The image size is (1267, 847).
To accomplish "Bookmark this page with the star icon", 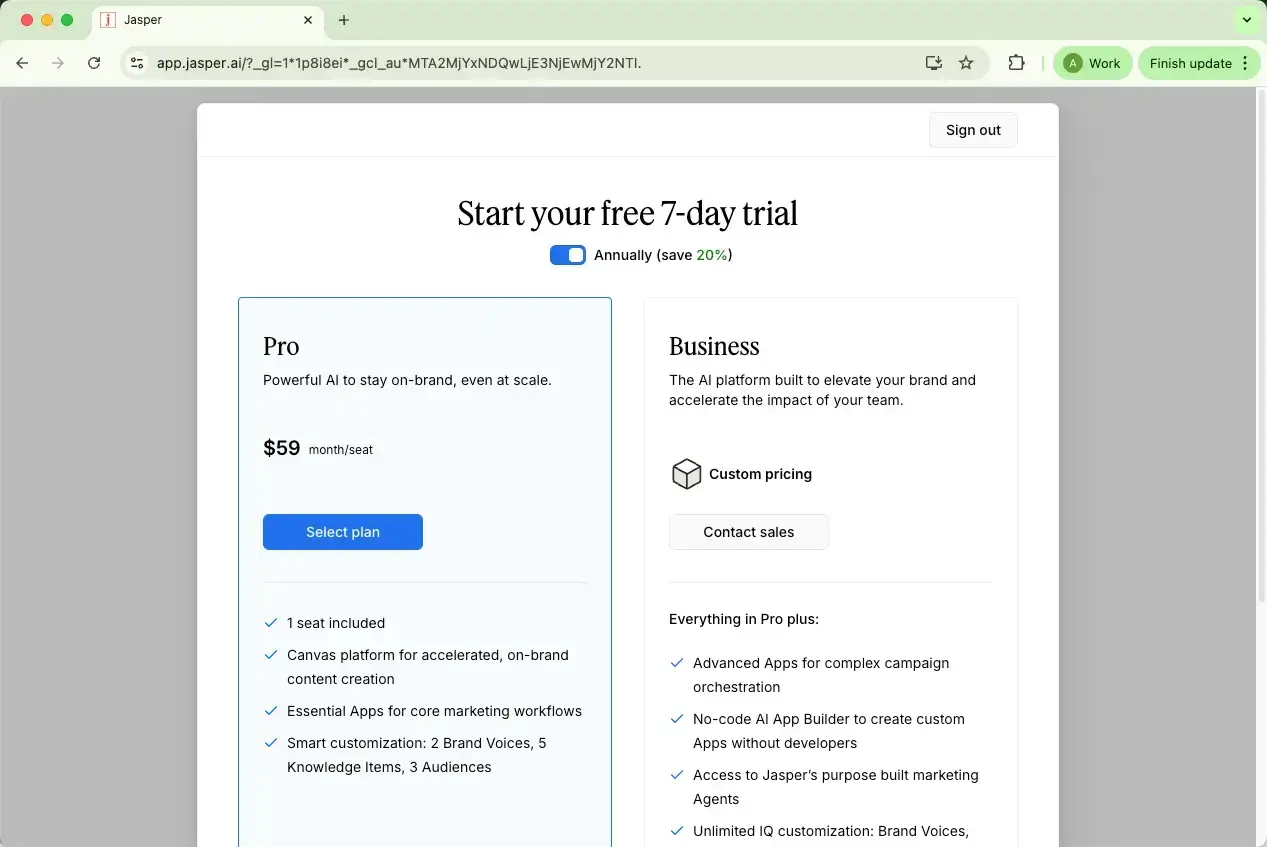I will click(966, 63).
